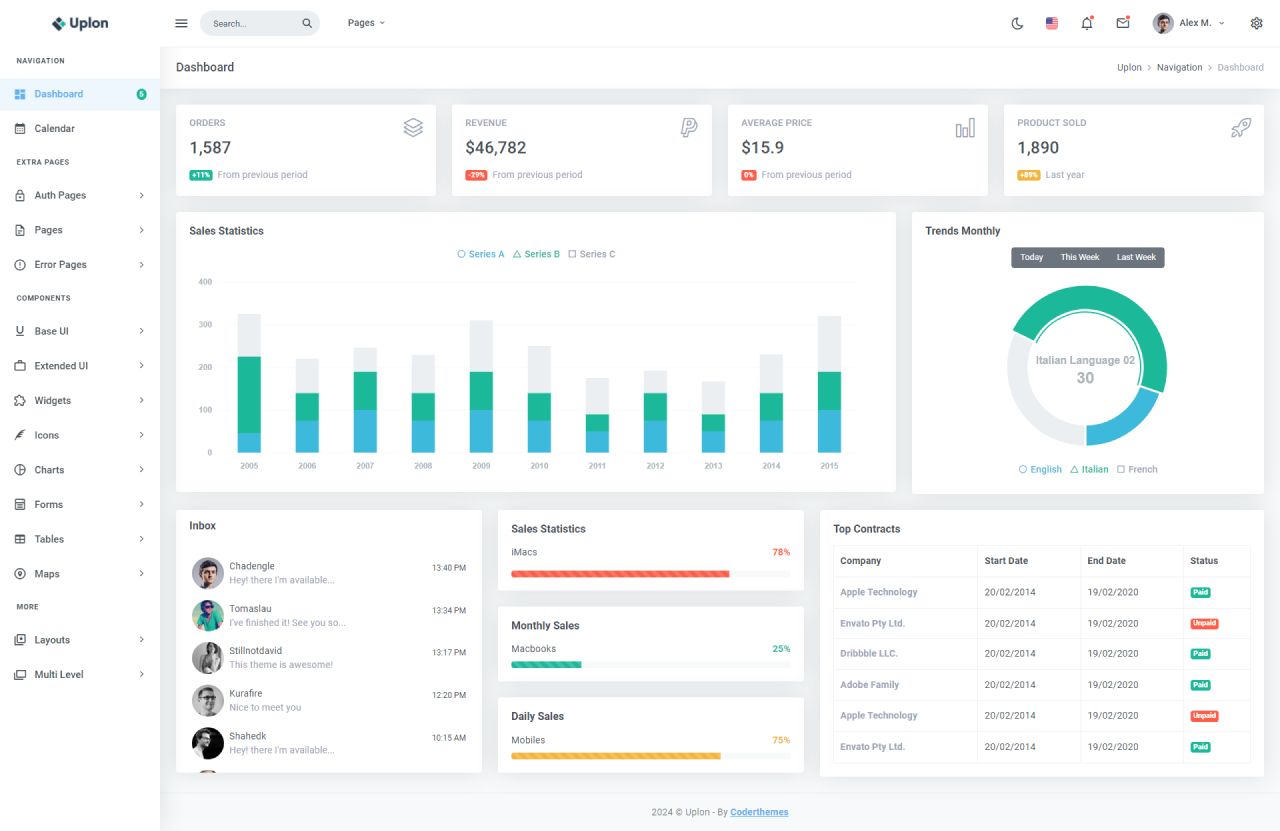Viewport: 1280px width, 831px height.
Task: Click the Auth Pages lock icon
Action: pos(20,196)
